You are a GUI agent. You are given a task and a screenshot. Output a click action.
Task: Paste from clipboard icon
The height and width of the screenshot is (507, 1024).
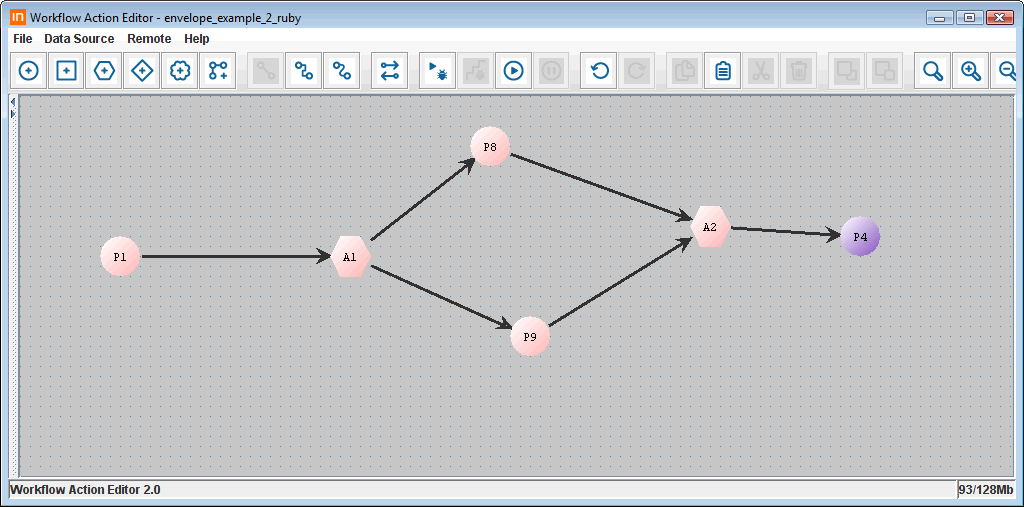coord(722,71)
